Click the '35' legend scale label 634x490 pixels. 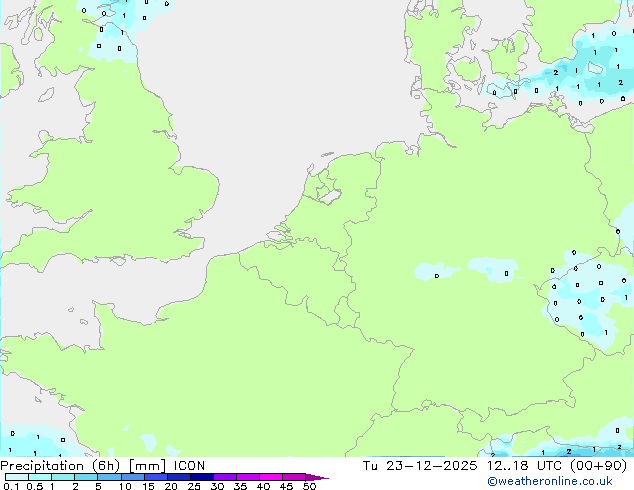tap(240, 486)
